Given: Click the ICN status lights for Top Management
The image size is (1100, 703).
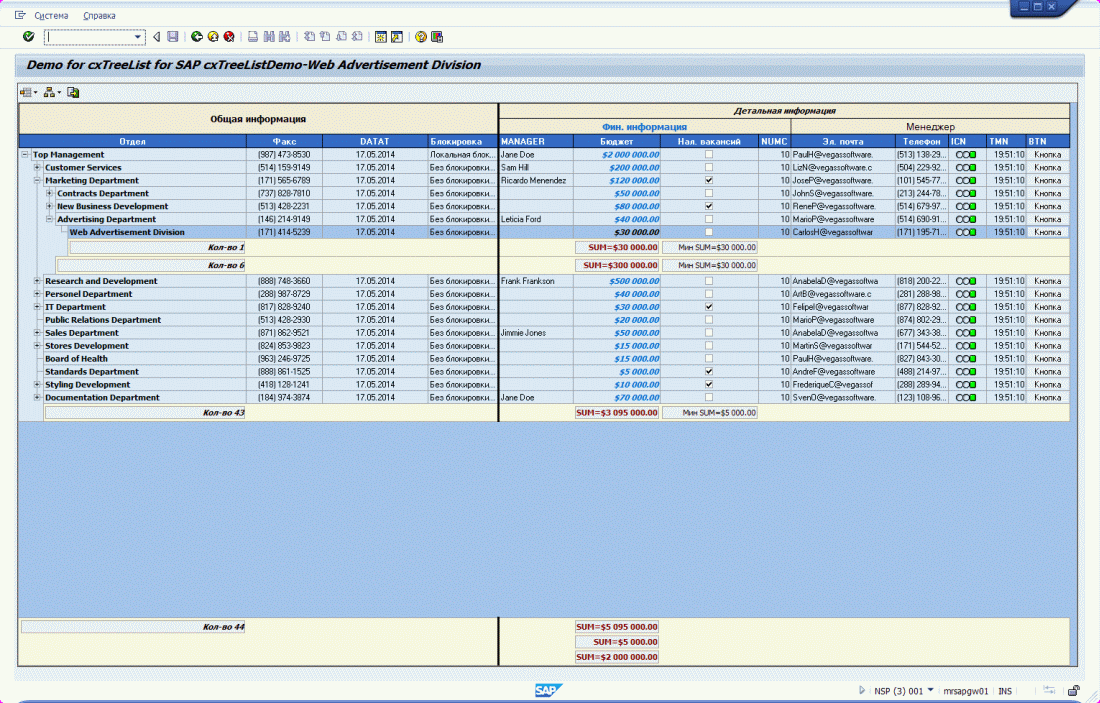Looking at the screenshot, I should click(x=966, y=154).
